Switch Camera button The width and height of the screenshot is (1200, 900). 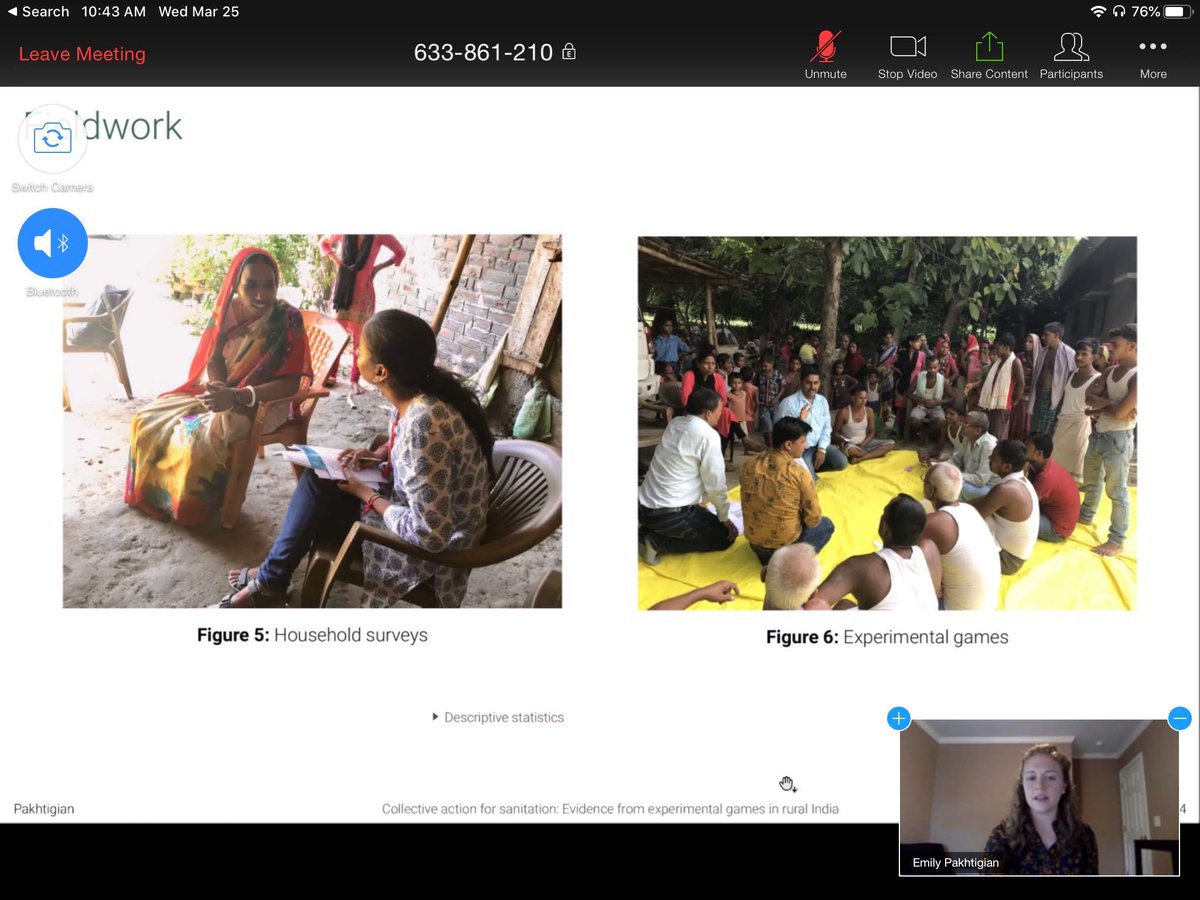click(x=53, y=139)
